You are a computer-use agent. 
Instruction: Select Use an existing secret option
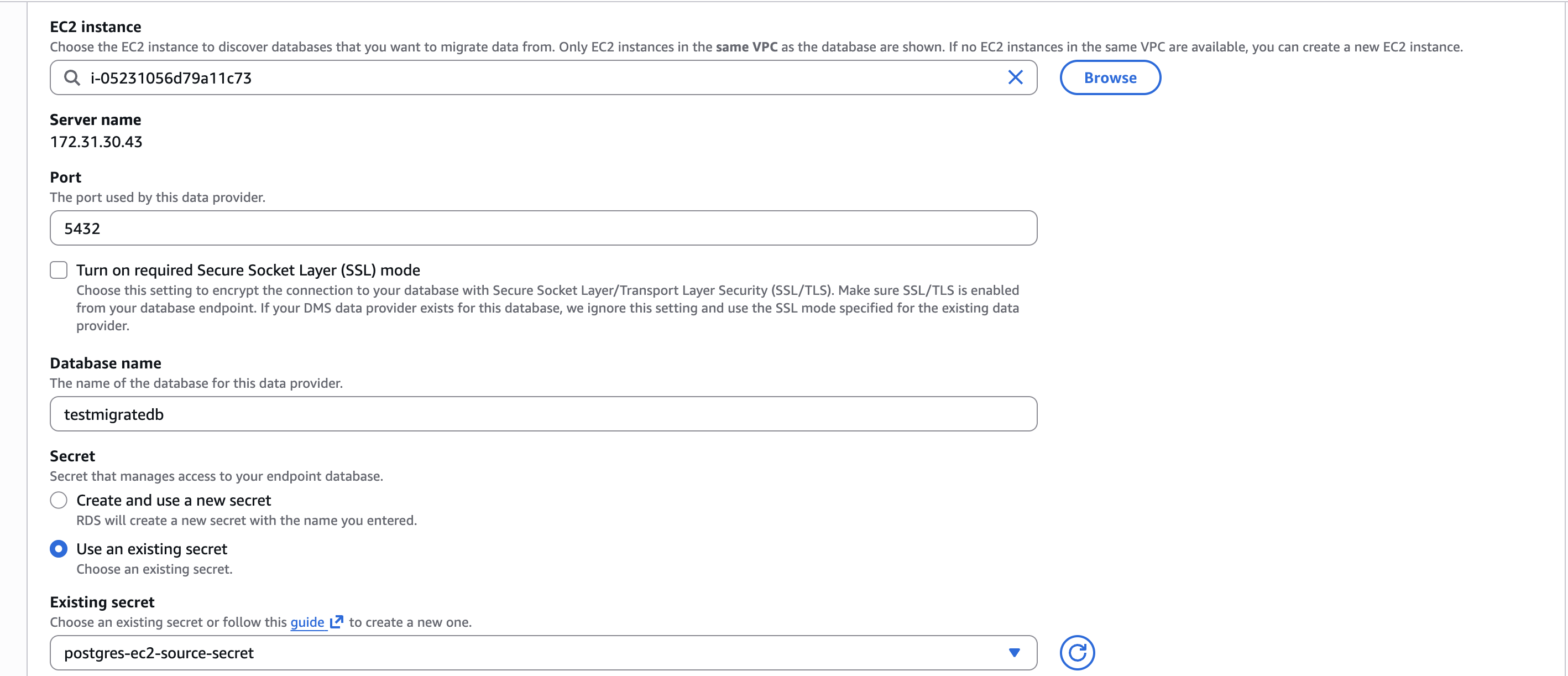(59, 549)
